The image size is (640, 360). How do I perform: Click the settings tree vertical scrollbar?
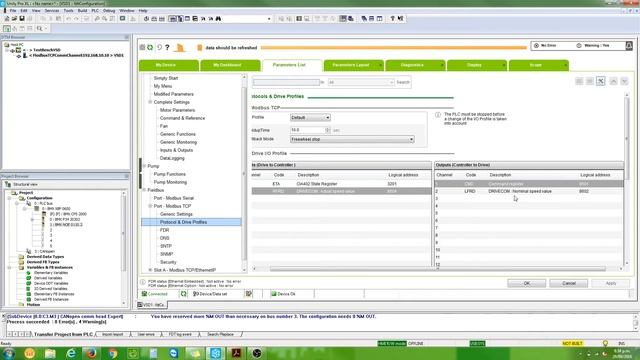point(244,173)
